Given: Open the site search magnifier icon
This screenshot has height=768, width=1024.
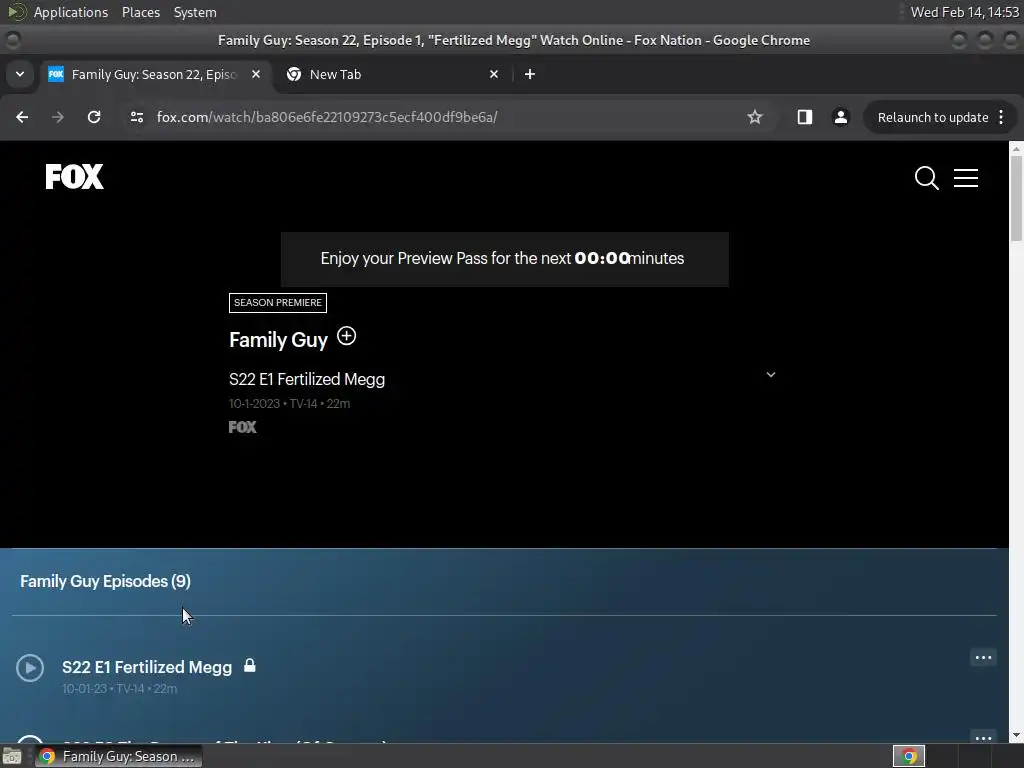Looking at the screenshot, I should [926, 178].
